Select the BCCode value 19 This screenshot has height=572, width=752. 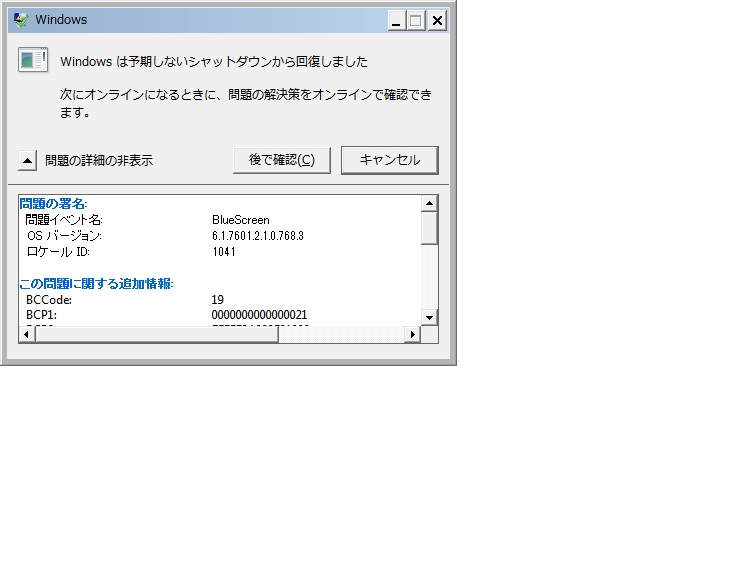(x=217, y=300)
